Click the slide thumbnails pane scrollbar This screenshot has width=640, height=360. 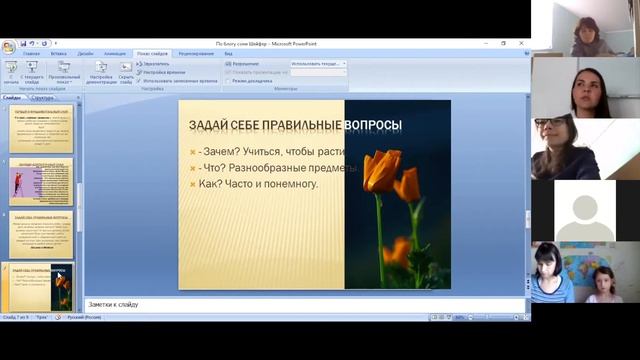pos(80,208)
